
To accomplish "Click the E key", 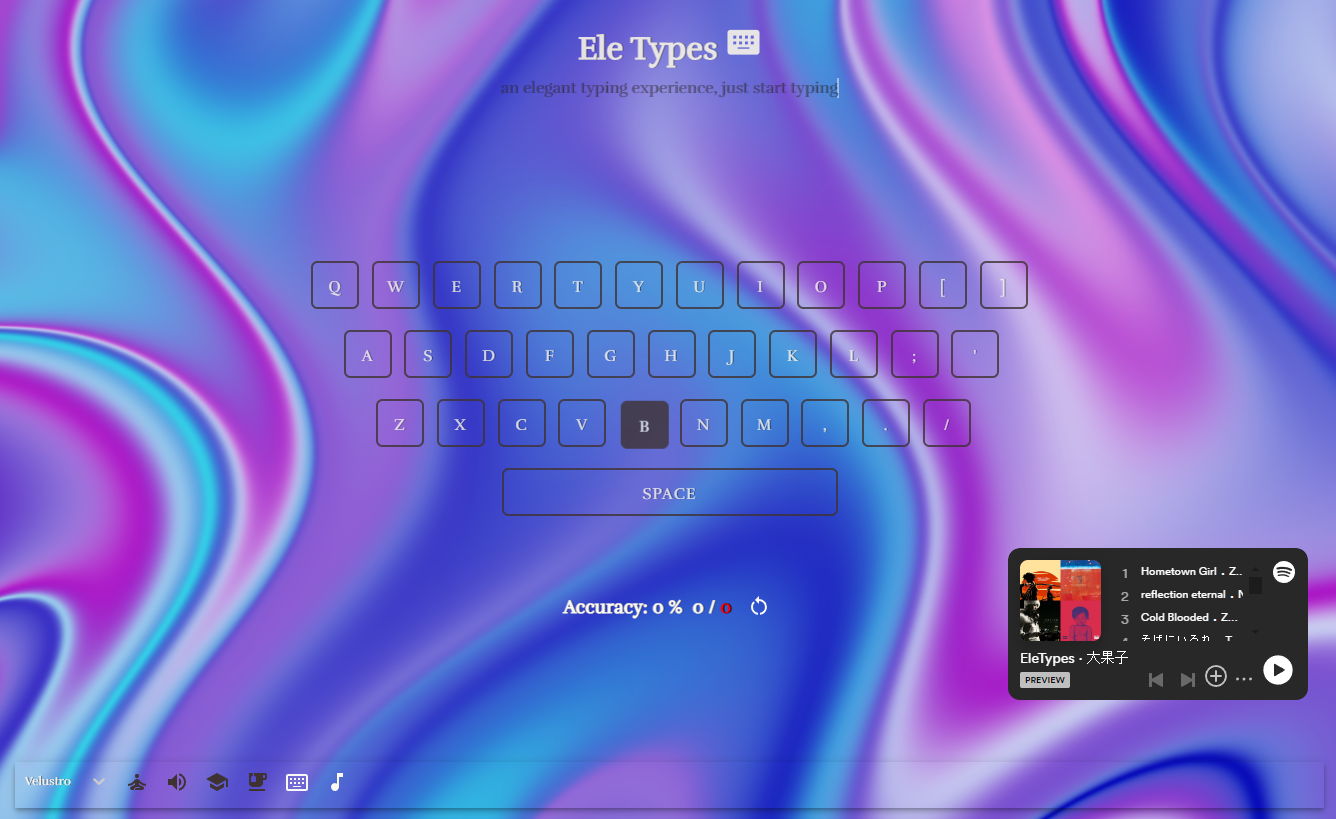I will (x=456, y=285).
